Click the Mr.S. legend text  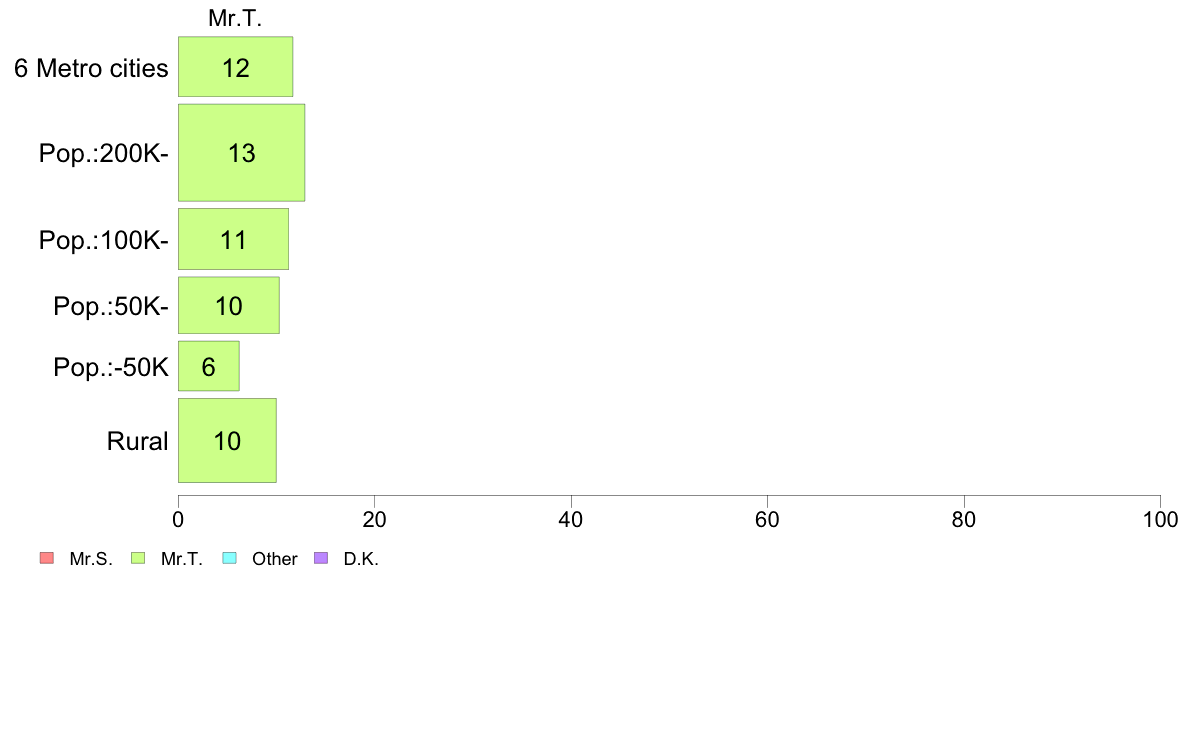[91, 559]
